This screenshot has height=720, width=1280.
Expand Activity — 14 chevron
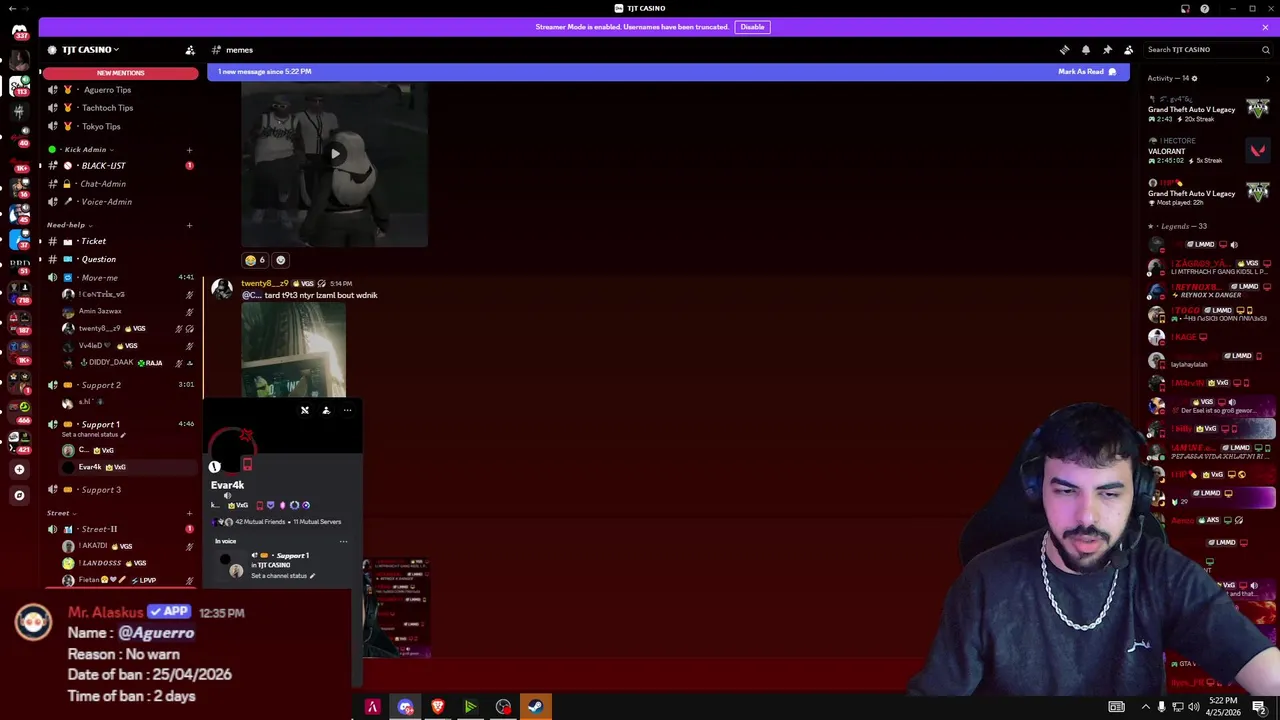click(1269, 78)
